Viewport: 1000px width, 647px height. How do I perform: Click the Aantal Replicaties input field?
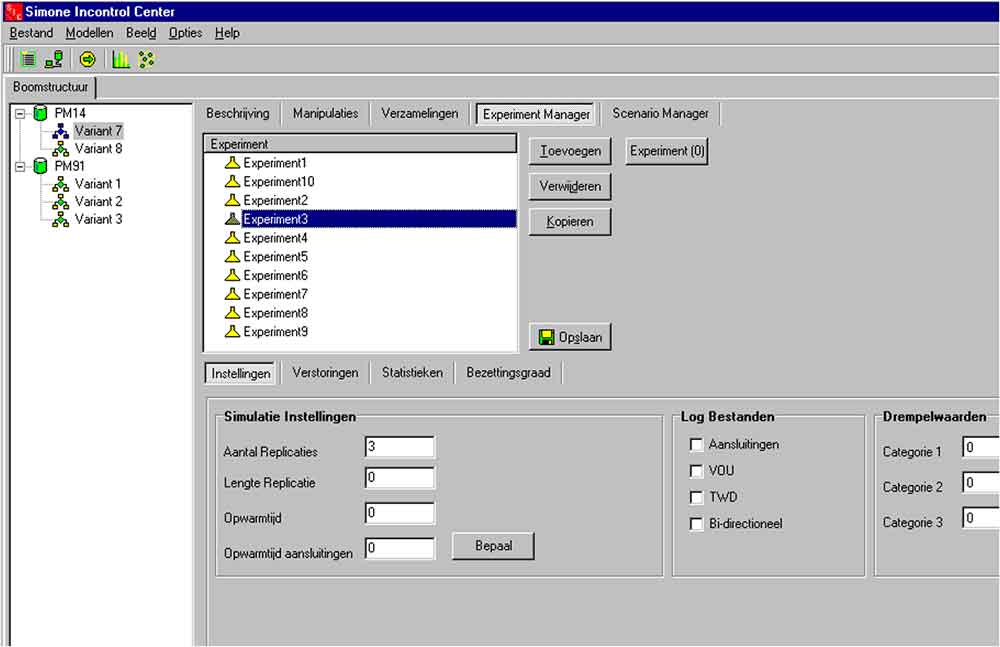(x=399, y=447)
